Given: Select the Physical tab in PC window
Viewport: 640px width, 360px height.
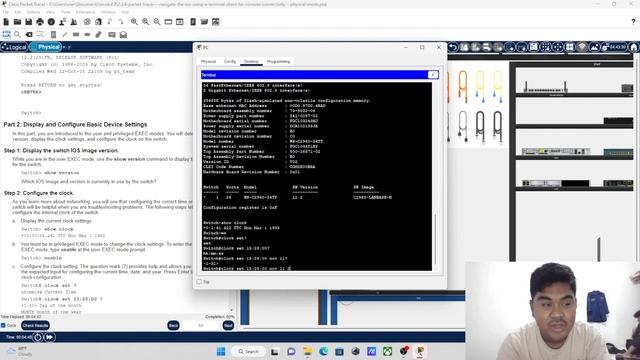Looking at the screenshot, I should coord(208,61).
